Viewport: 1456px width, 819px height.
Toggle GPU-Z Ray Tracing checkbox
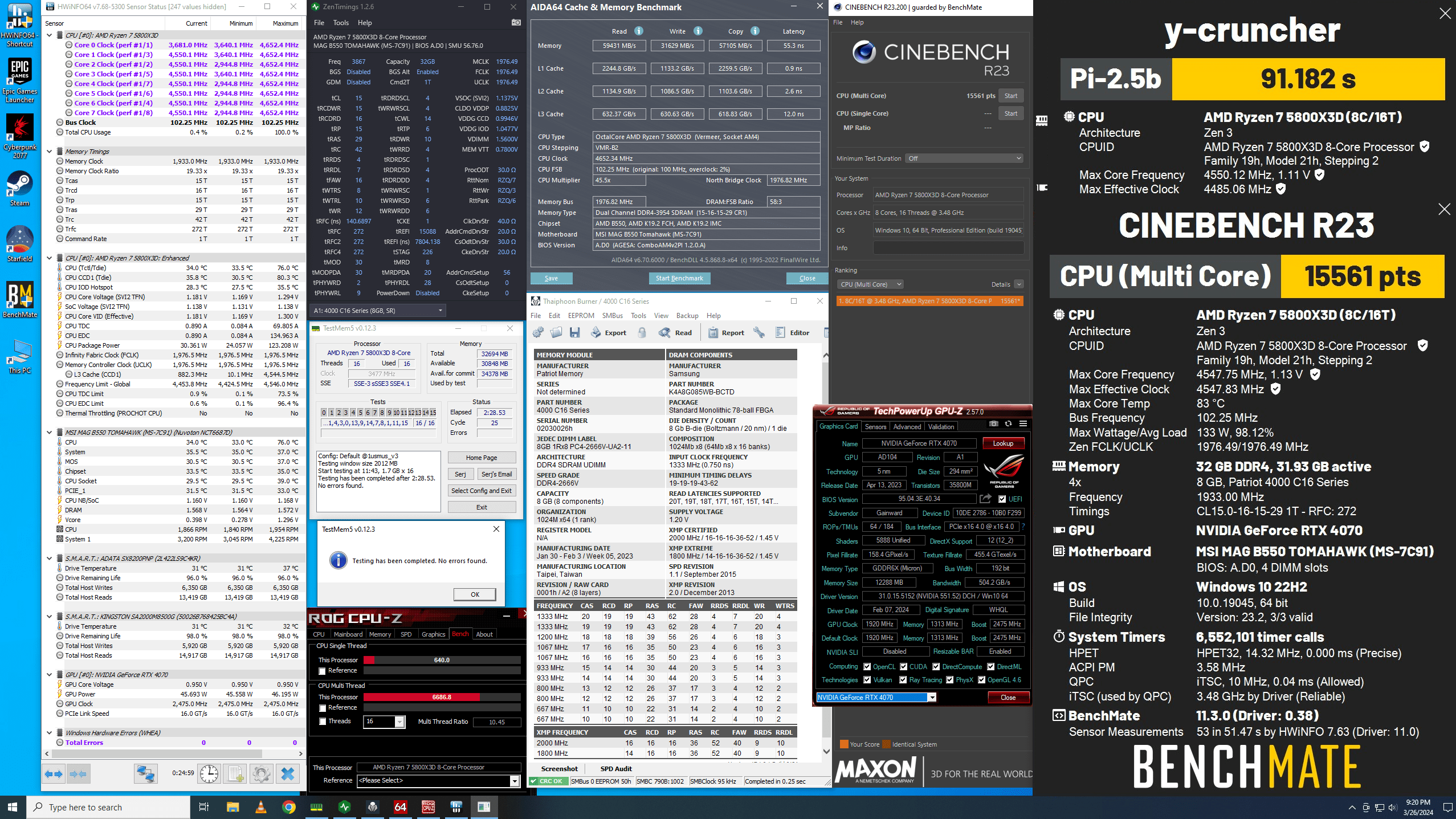(903, 680)
